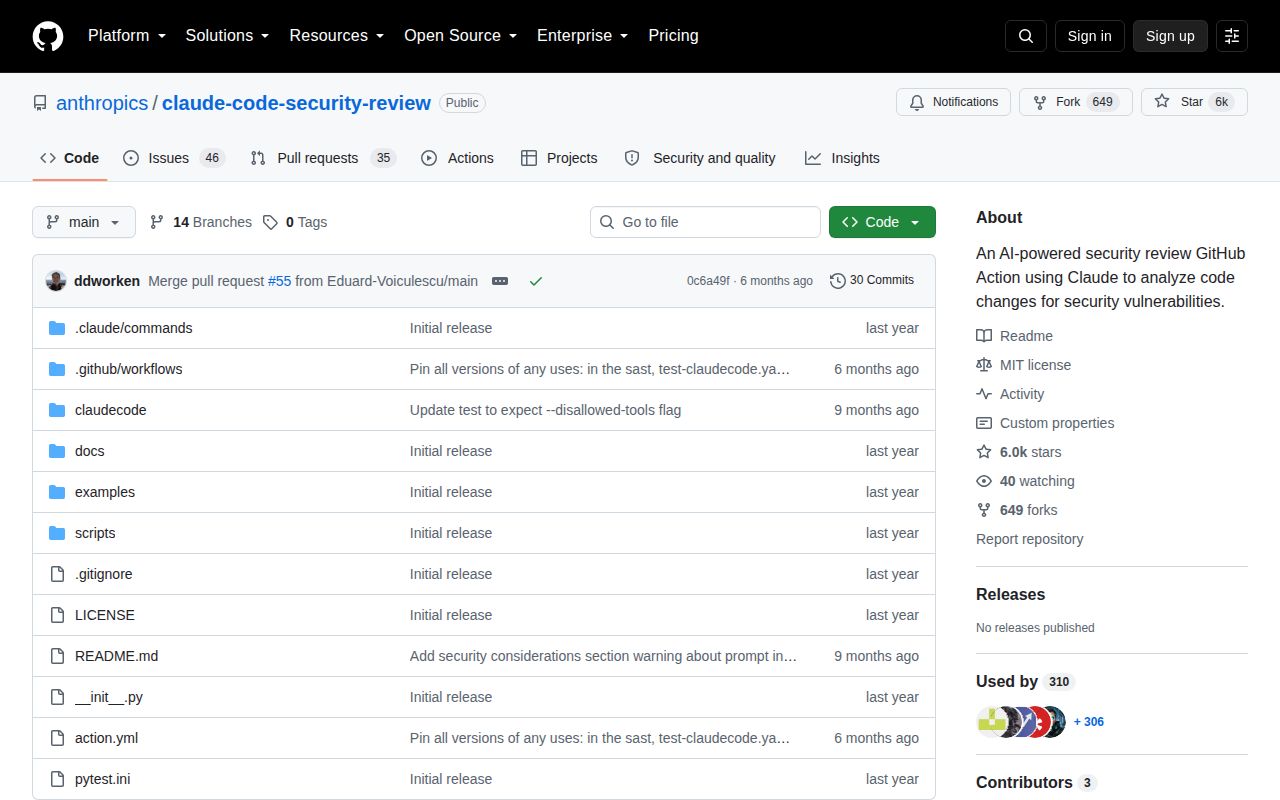Open the __init__.py file
Screen dimensions: 1280x800
click(109, 697)
